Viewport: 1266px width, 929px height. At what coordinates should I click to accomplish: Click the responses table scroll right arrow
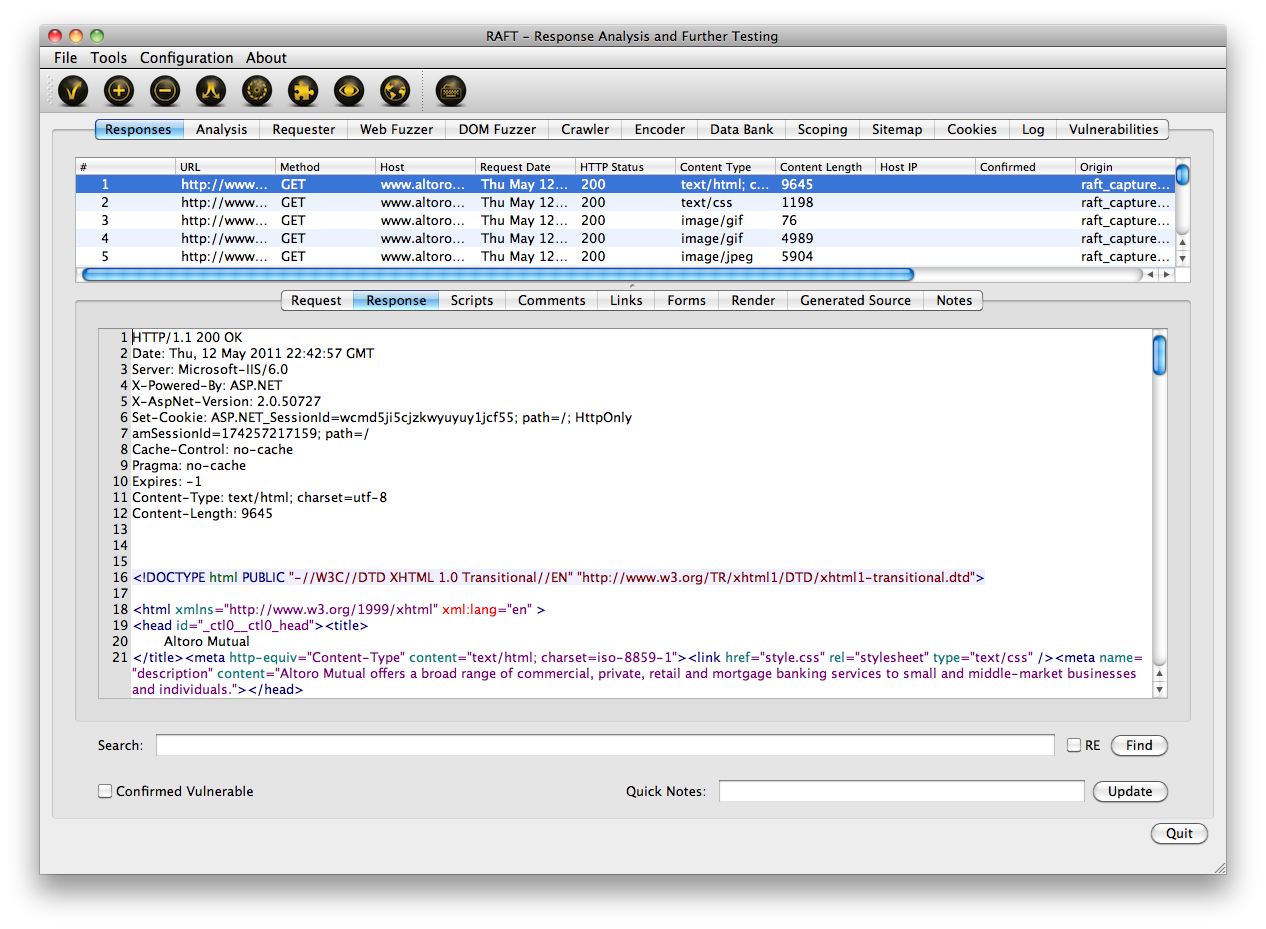coord(1166,274)
